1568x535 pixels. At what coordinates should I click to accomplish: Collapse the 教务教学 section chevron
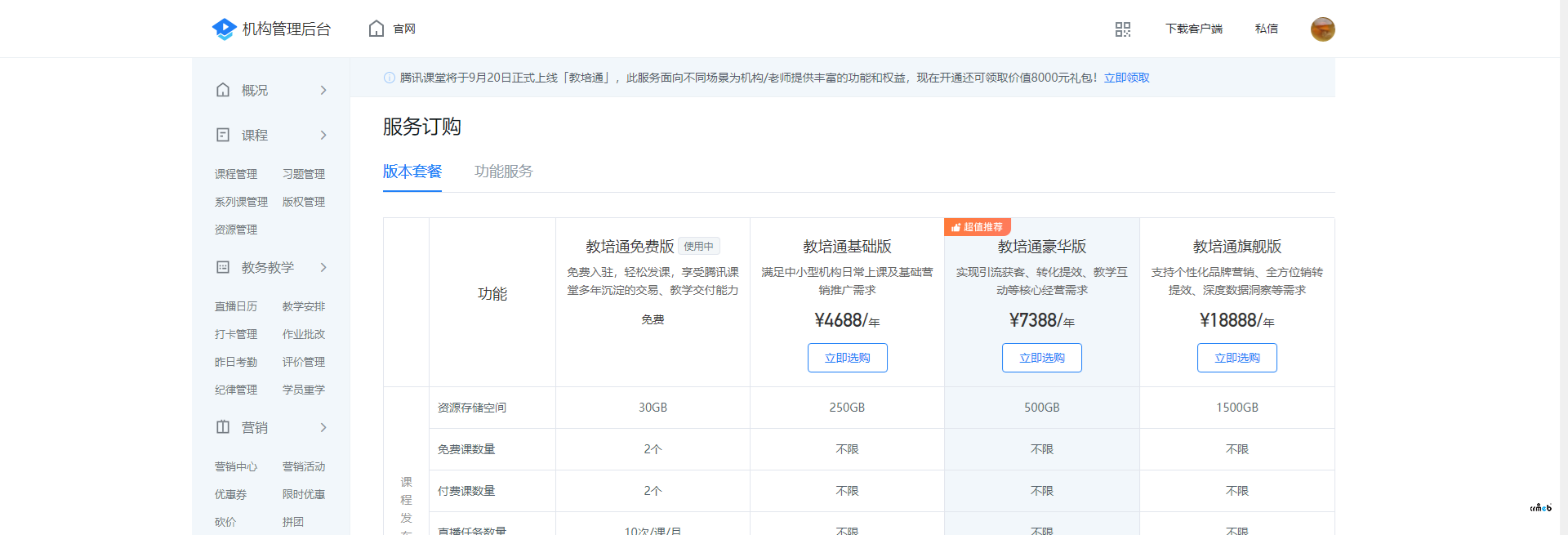323,267
